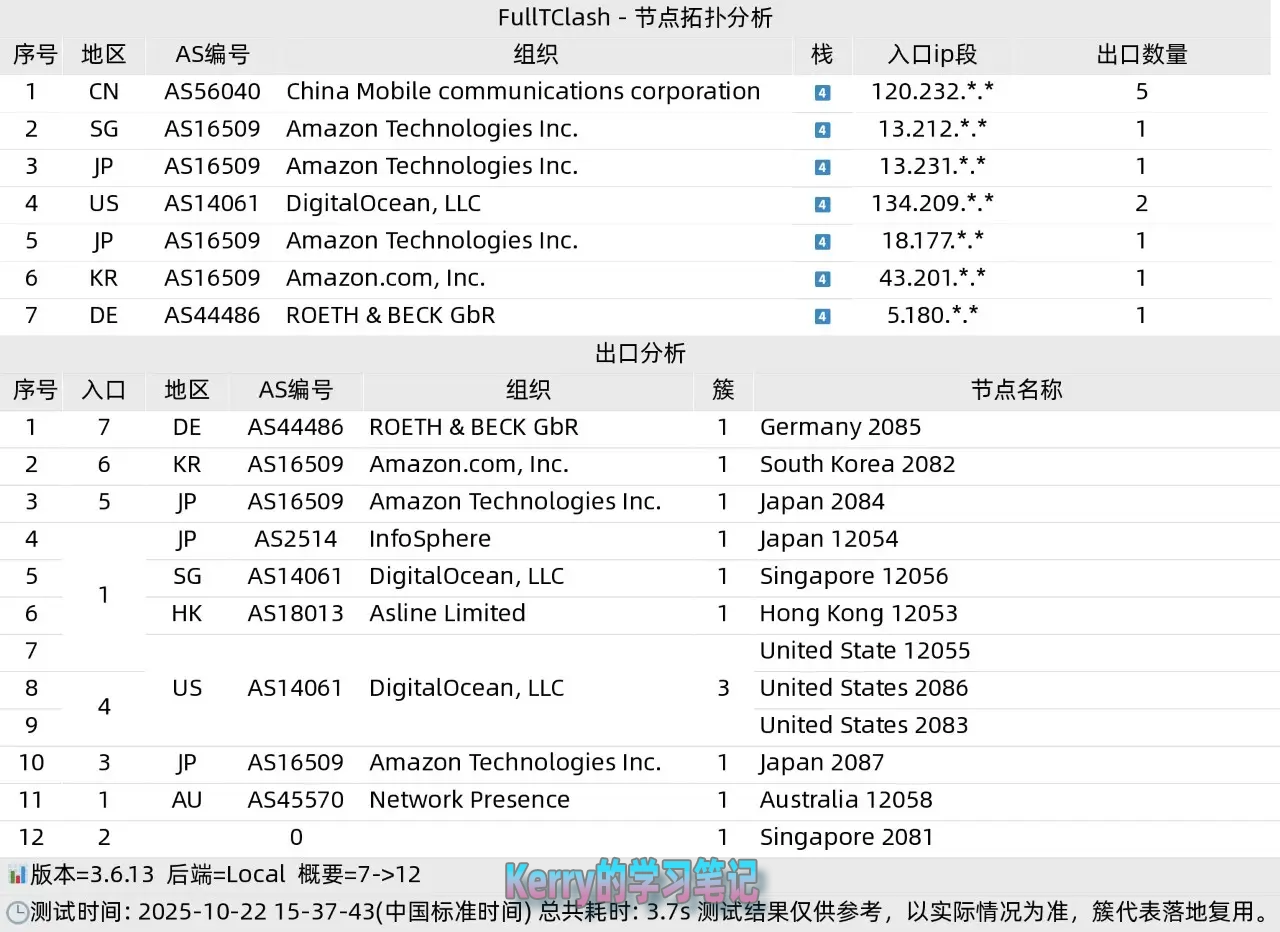Select the Germany 2085 node name
This screenshot has width=1280, height=932.
coord(840,428)
